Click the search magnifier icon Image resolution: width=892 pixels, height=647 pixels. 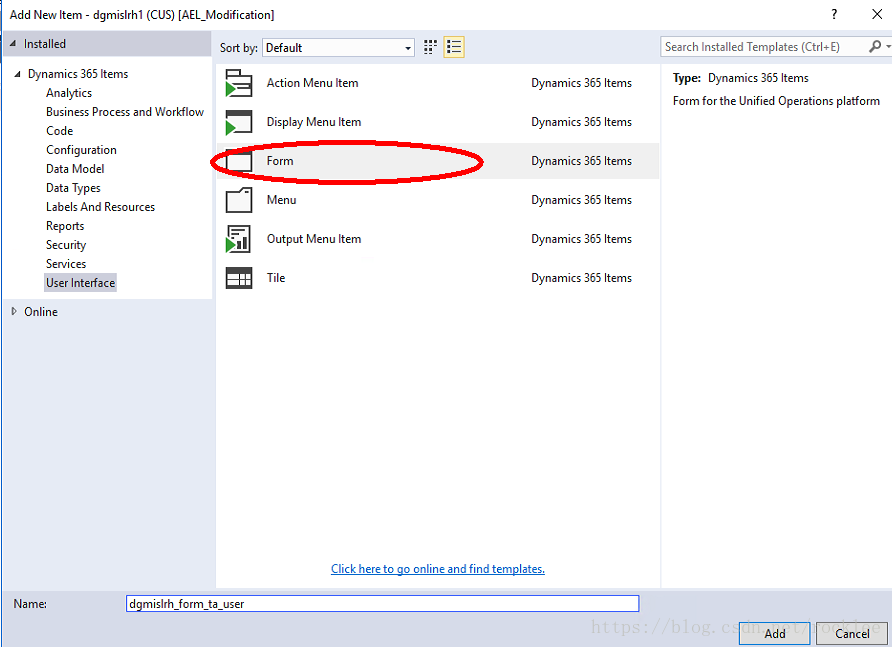tap(875, 47)
